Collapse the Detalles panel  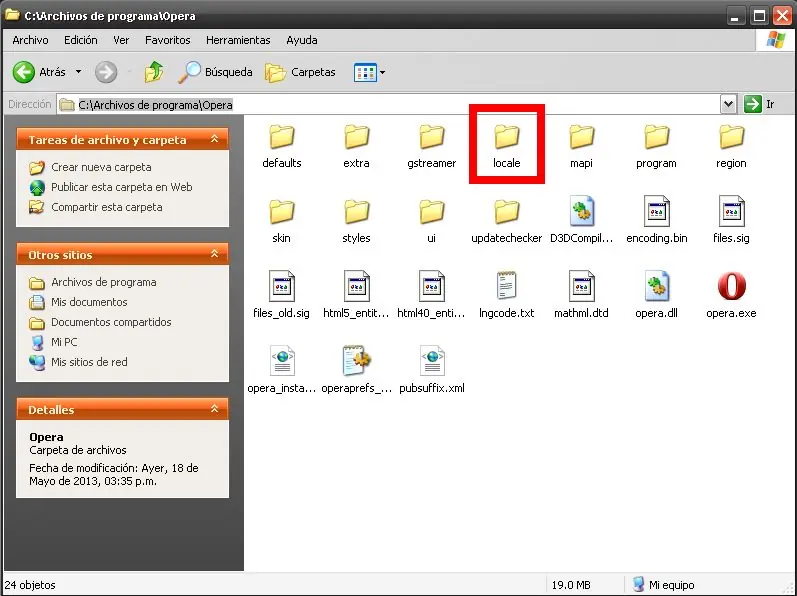(x=214, y=409)
